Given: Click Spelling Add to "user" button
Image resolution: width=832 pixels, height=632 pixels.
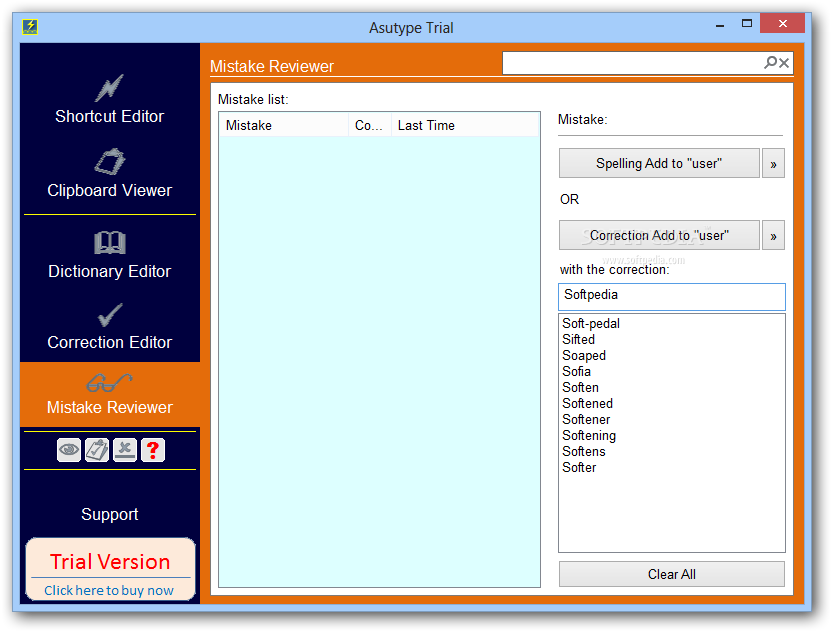Looking at the screenshot, I should (x=659, y=163).
